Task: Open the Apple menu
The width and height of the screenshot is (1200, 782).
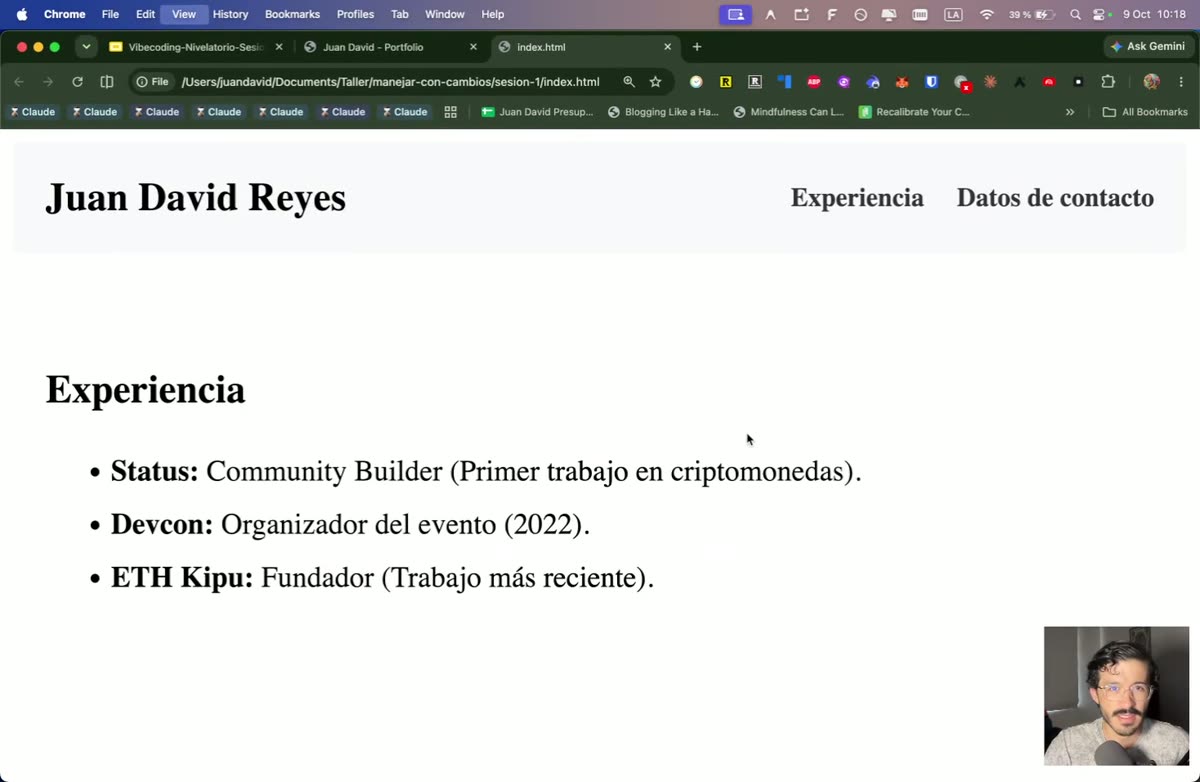Action: tap(21, 14)
